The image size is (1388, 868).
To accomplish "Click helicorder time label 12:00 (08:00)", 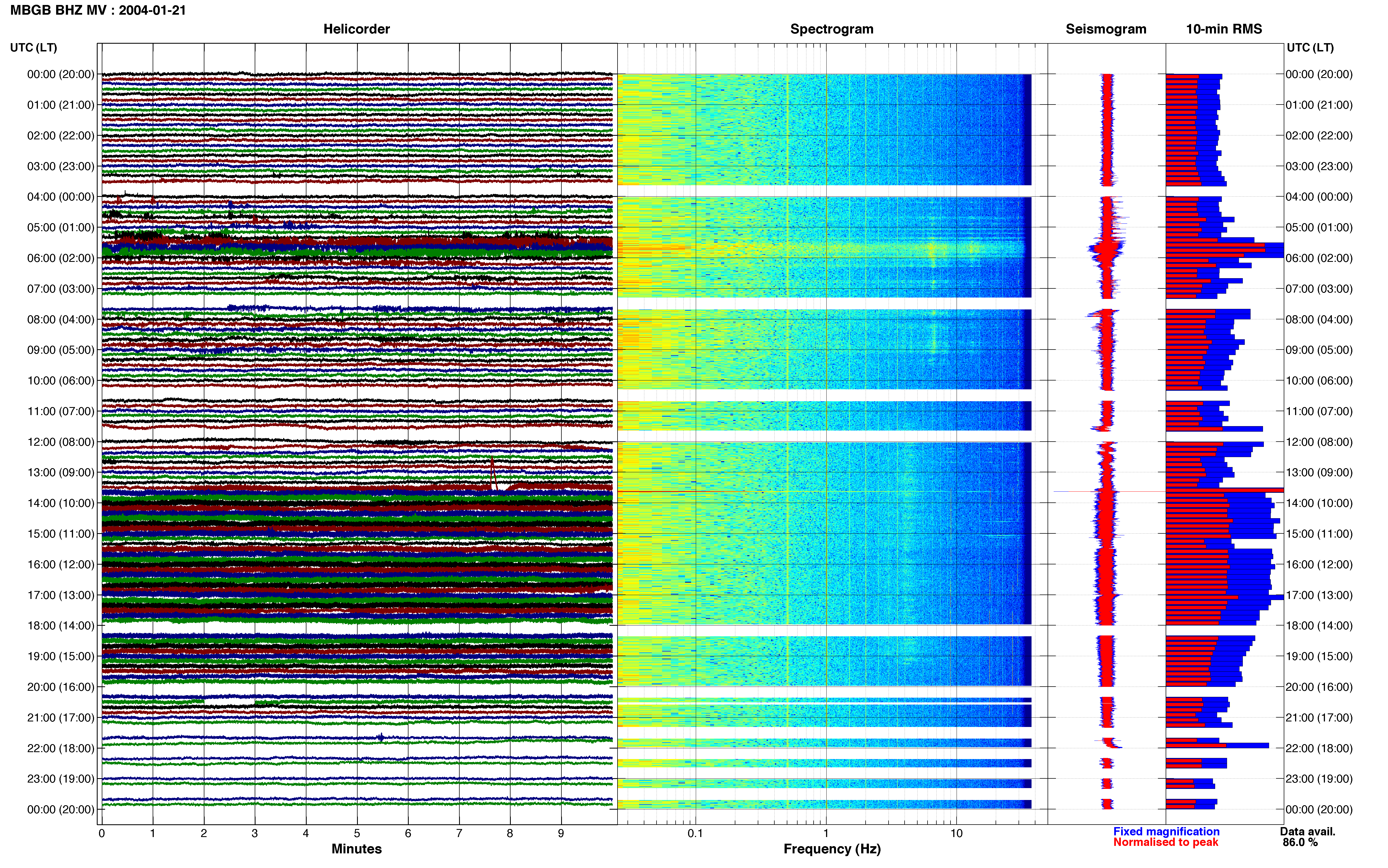I will point(61,442).
